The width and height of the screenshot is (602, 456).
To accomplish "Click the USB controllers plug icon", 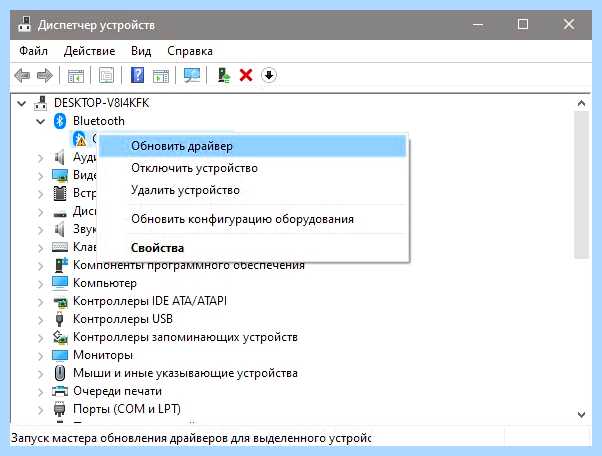I will [x=59, y=319].
